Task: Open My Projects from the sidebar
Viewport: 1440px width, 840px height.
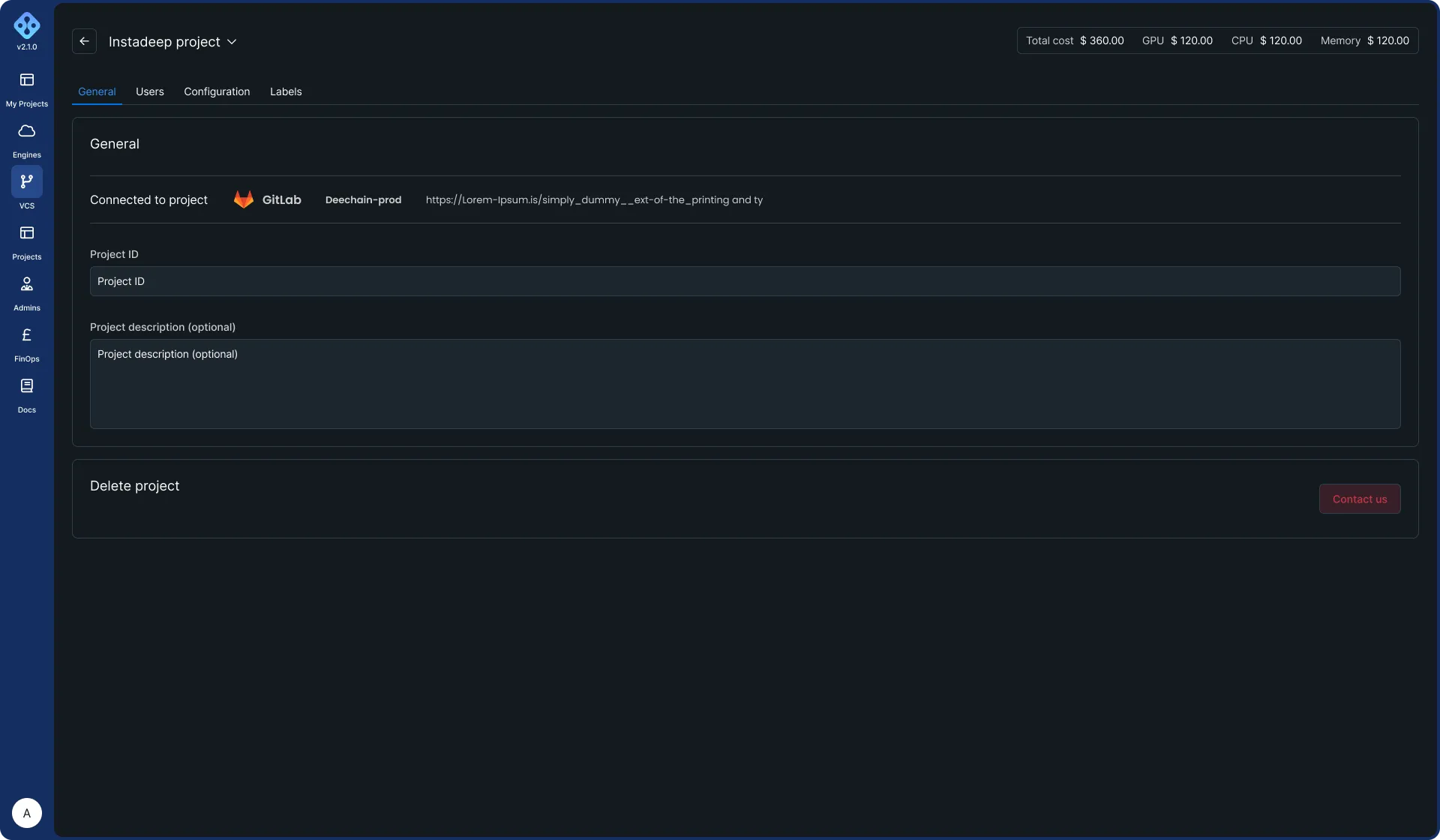Action: [x=27, y=80]
